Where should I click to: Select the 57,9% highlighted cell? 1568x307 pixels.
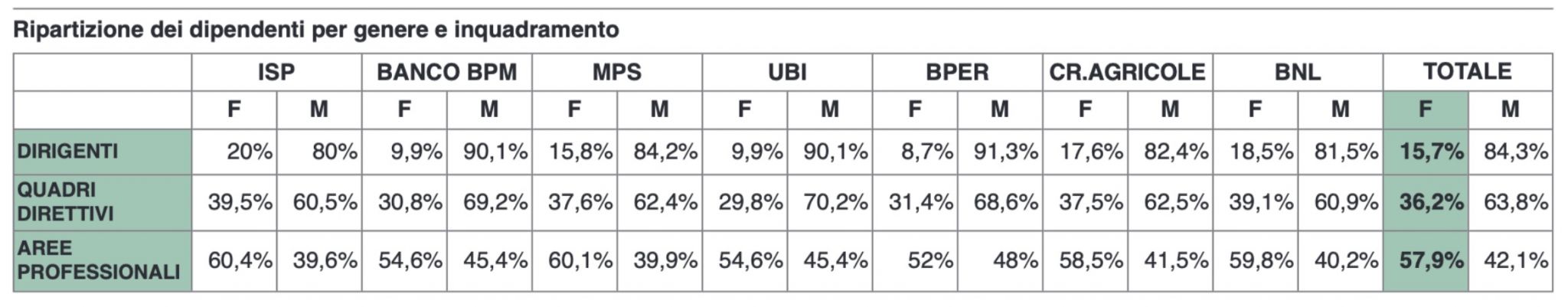point(1430,260)
